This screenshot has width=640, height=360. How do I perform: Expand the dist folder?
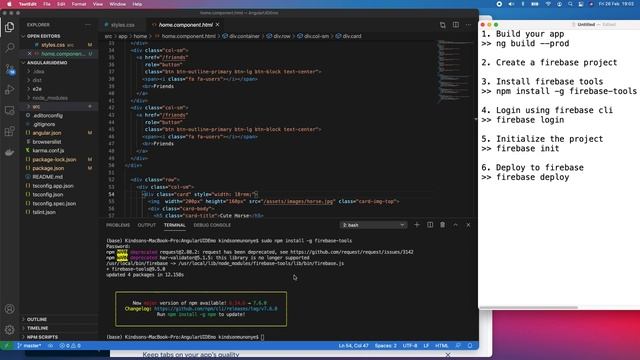[37, 80]
